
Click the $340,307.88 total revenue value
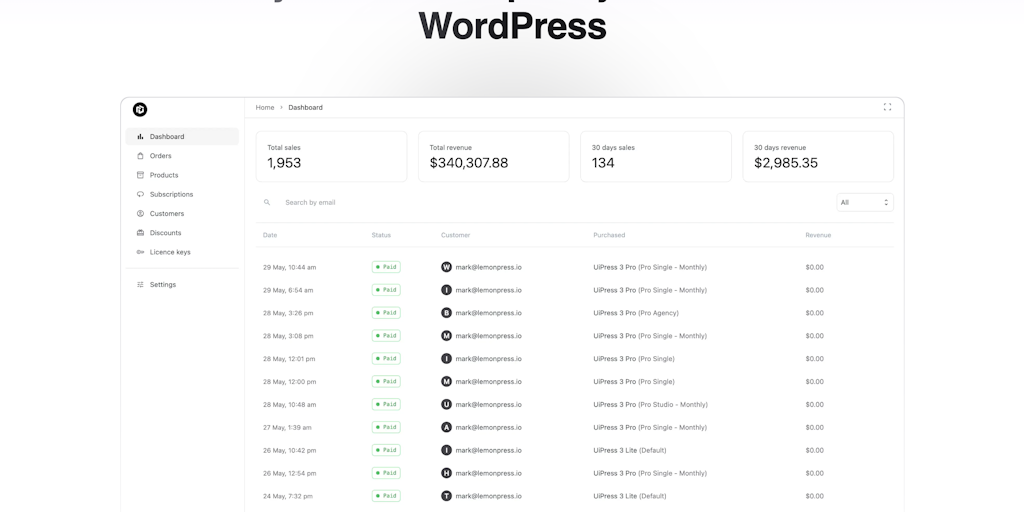point(468,163)
